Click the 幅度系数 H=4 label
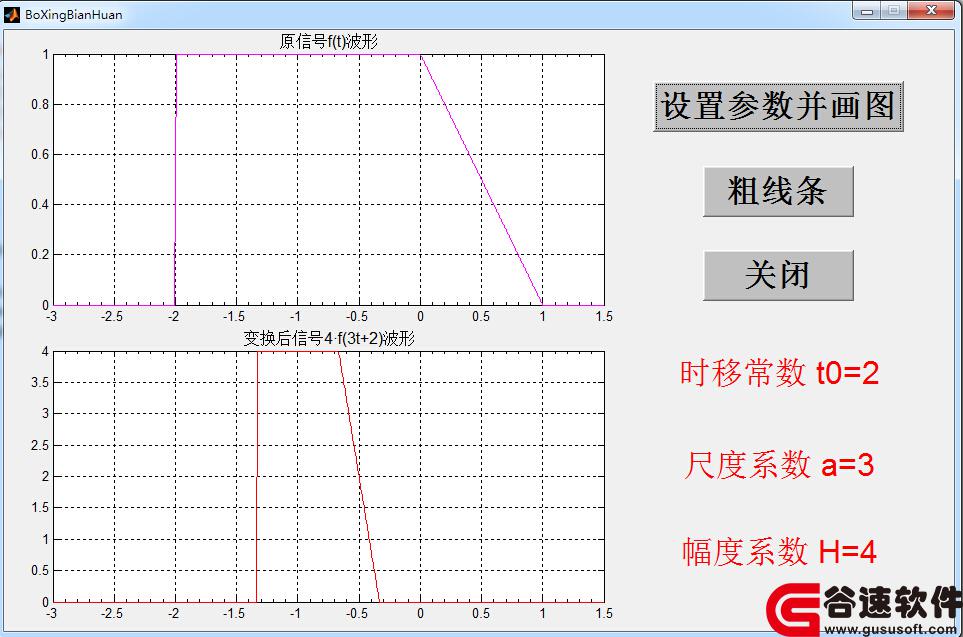Viewport: 963px width, 637px height. (779, 551)
